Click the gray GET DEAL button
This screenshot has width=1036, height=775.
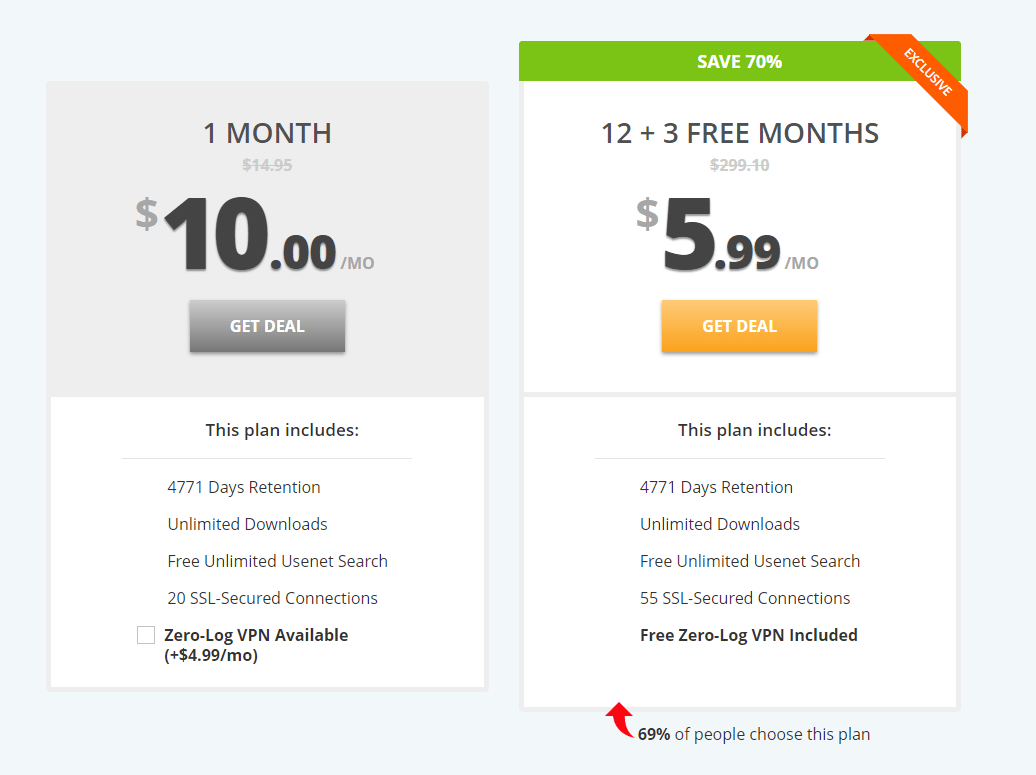click(267, 326)
